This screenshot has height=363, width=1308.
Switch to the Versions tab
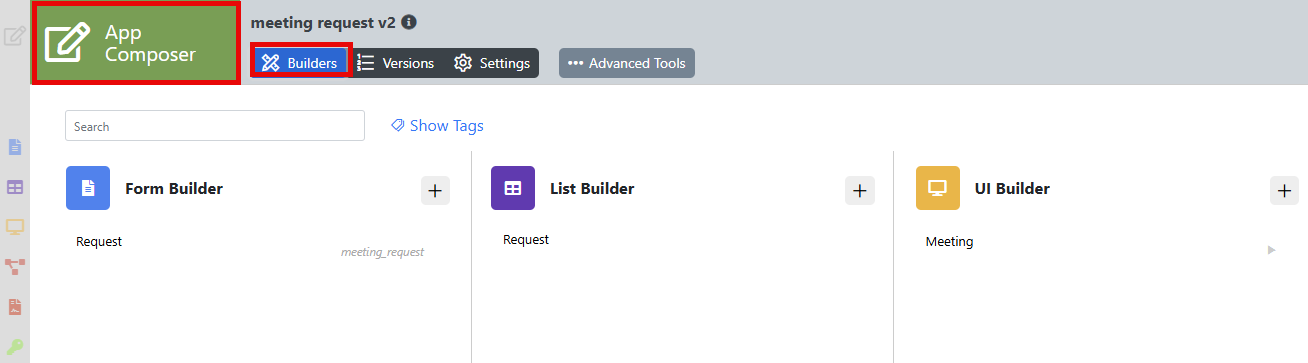pos(396,63)
